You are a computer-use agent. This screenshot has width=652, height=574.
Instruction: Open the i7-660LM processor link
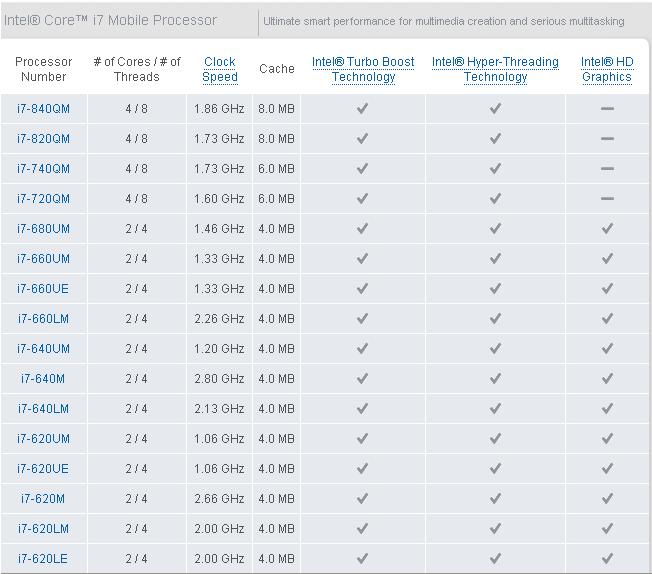click(43, 319)
